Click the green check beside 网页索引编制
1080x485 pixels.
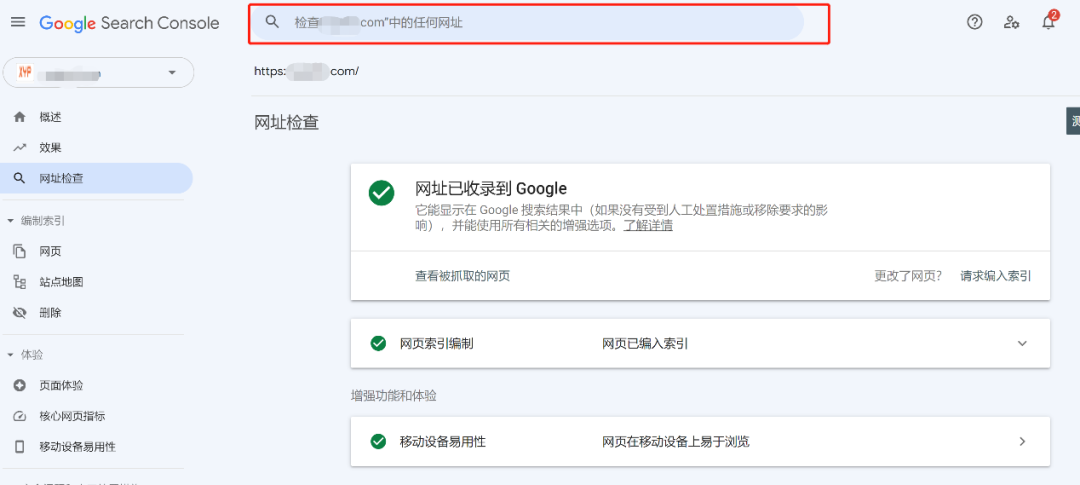coord(378,343)
